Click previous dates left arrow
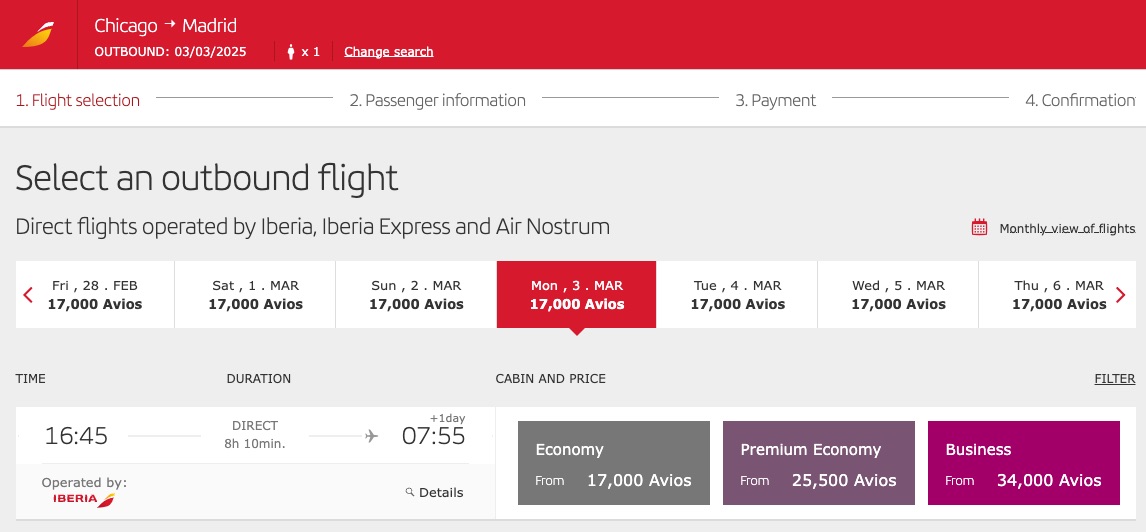1146x532 pixels. tap(28, 295)
